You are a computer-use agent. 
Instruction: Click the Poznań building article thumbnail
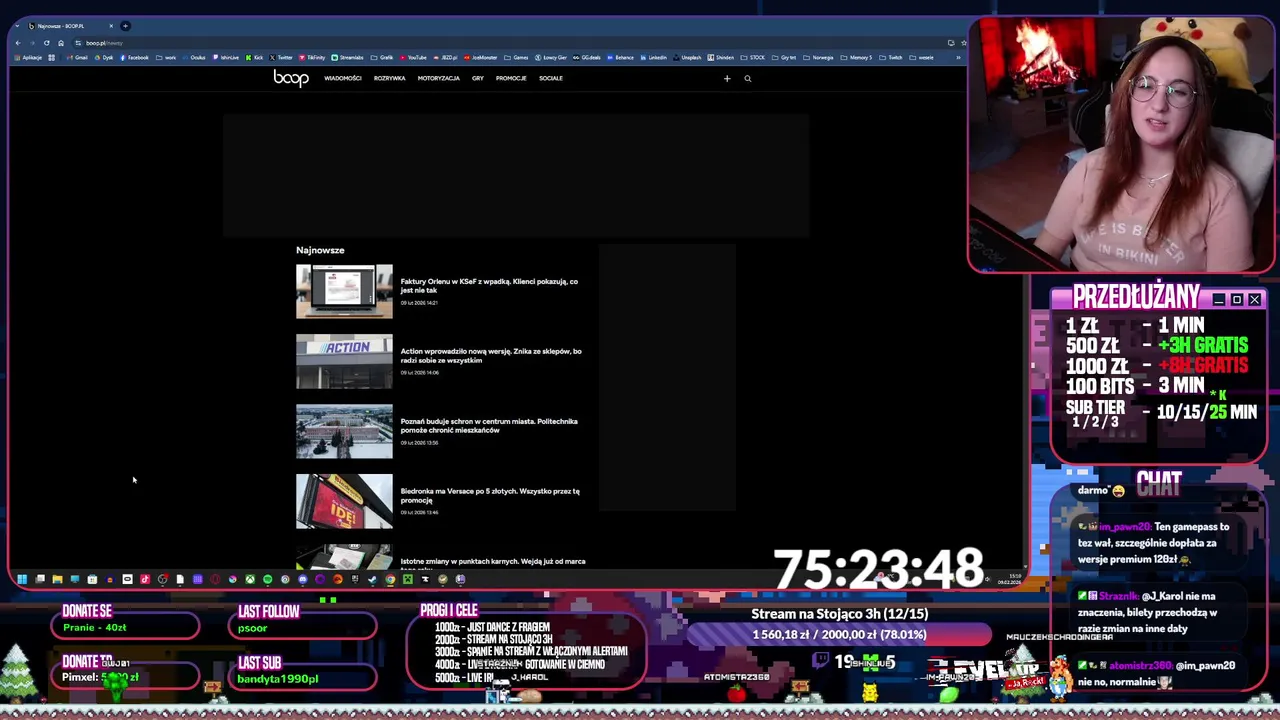tap(344, 431)
